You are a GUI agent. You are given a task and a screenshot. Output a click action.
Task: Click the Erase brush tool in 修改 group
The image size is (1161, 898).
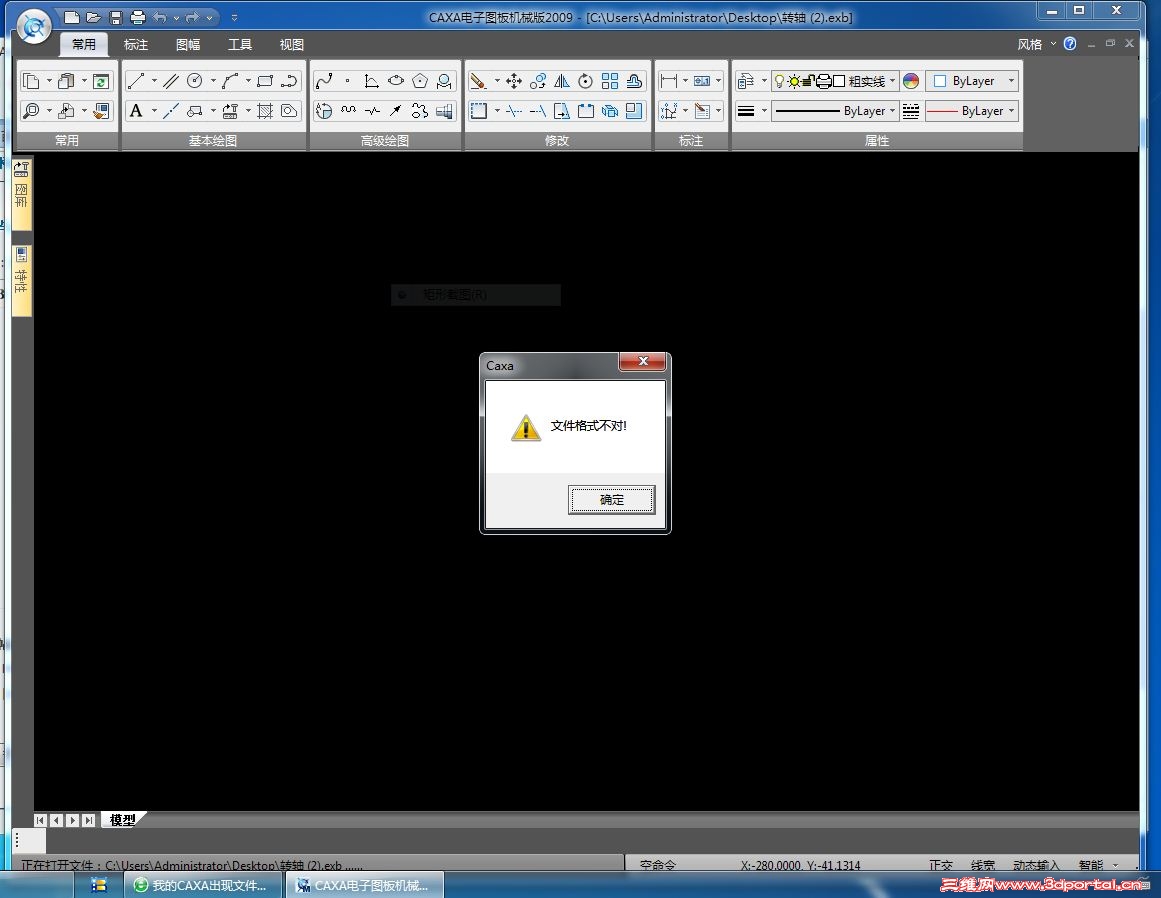coord(478,81)
